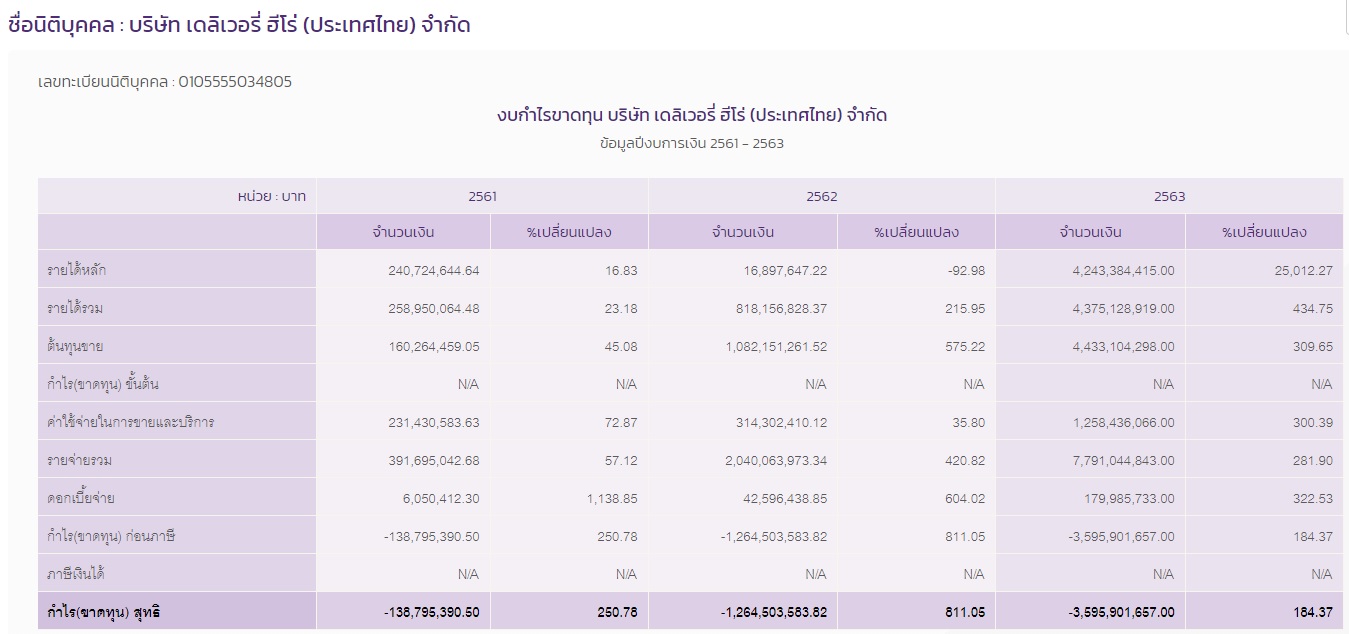Click the 2563 year column header
This screenshot has width=1349, height=634.
point(1169,196)
